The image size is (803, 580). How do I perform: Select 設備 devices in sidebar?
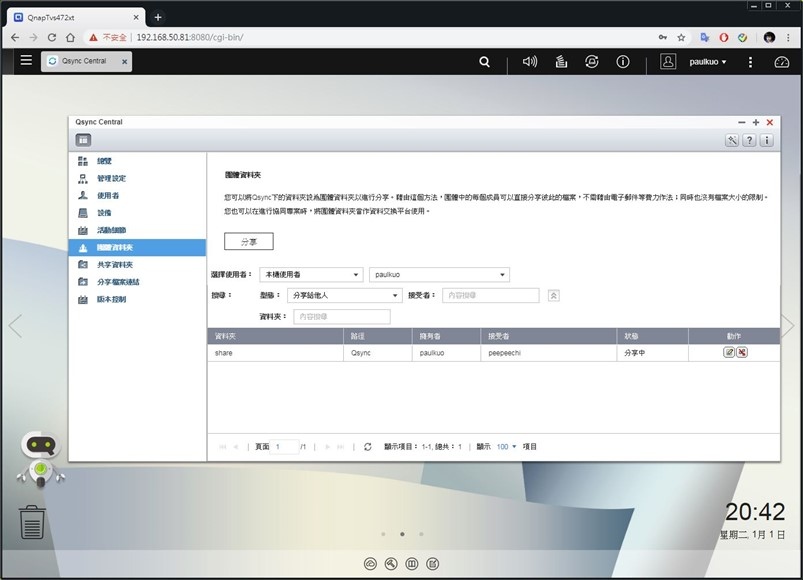tap(137, 213)
